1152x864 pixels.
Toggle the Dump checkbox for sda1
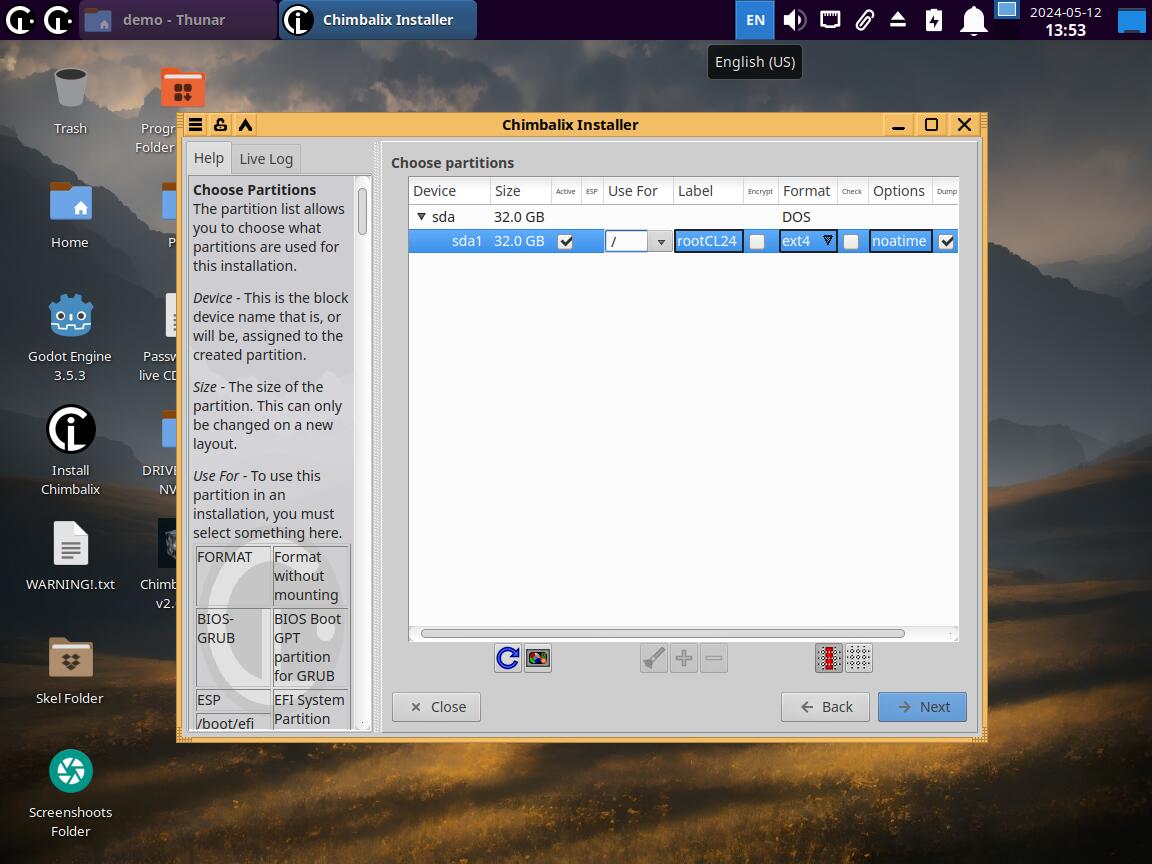(x=946, y=241)
